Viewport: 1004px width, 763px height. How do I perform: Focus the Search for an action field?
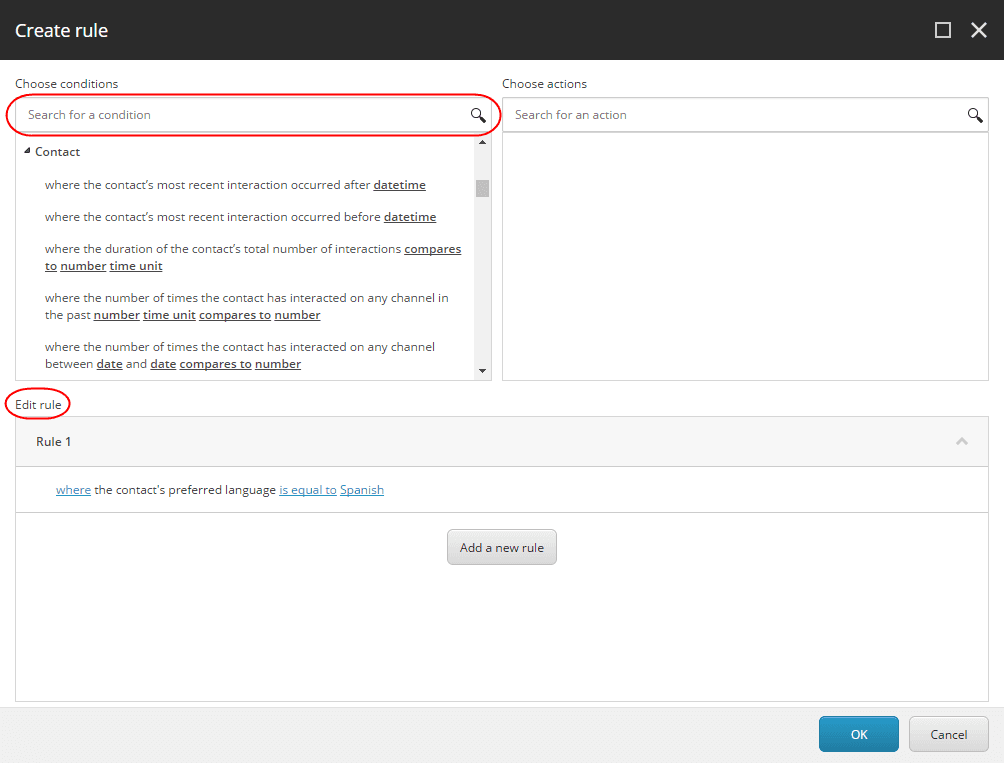click(745, 115)
